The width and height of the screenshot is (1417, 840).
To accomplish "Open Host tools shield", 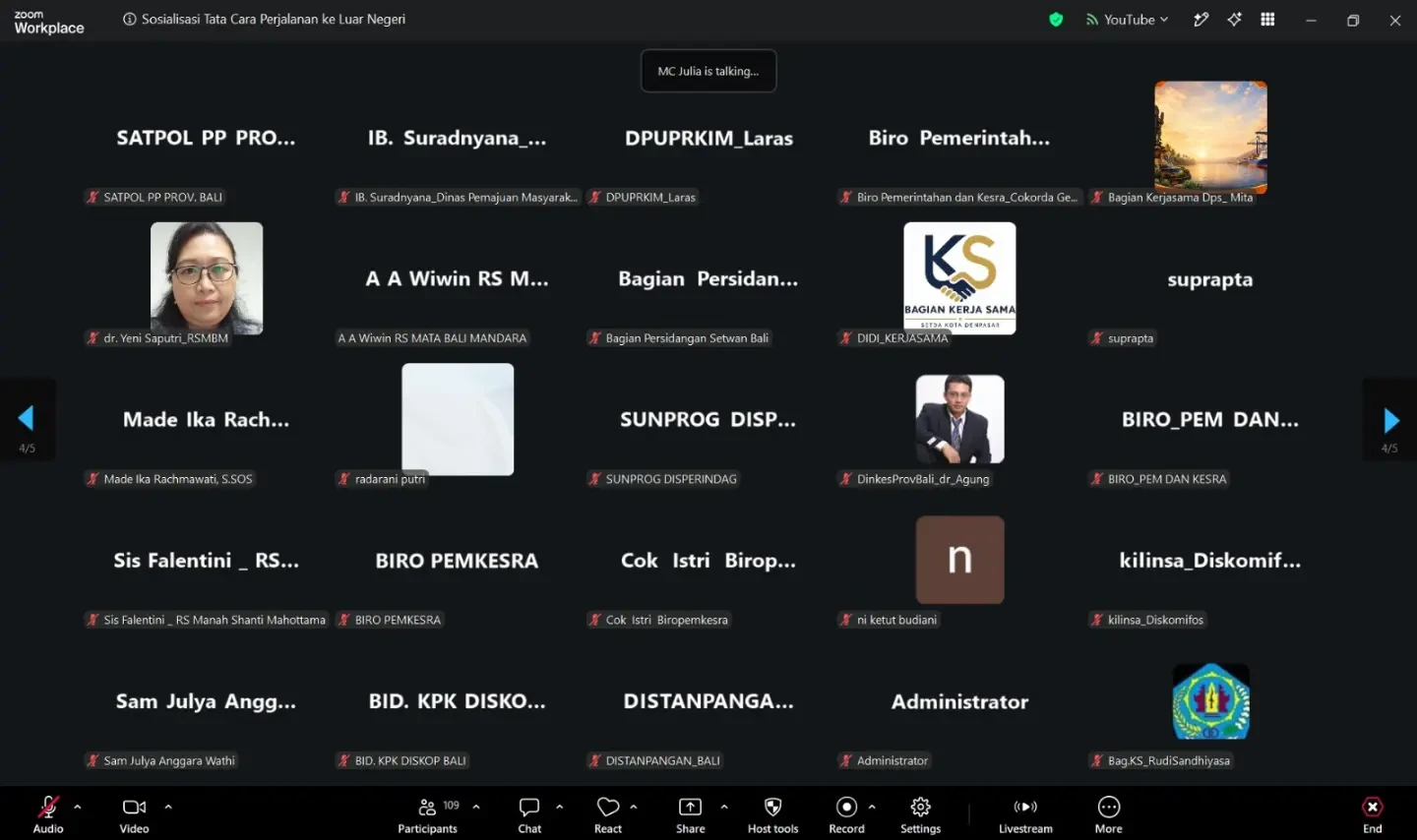I will tap(772, 814).
